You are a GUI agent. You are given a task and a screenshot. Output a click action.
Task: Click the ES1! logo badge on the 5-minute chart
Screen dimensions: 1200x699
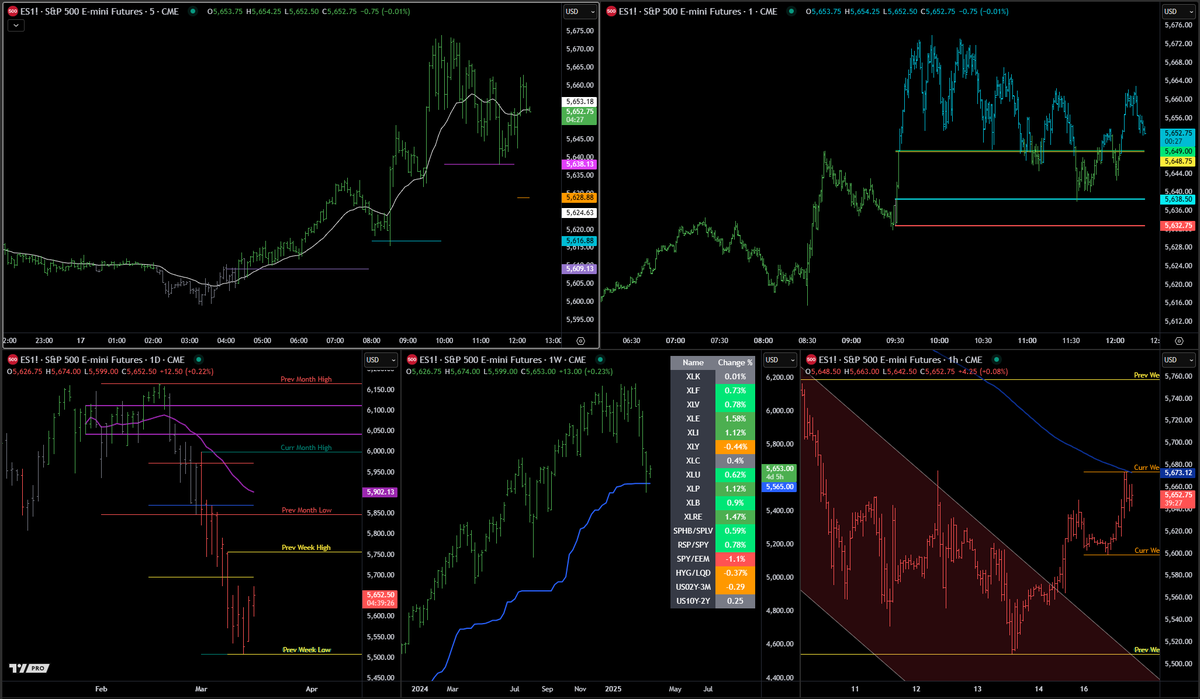(x=13, y=11)
